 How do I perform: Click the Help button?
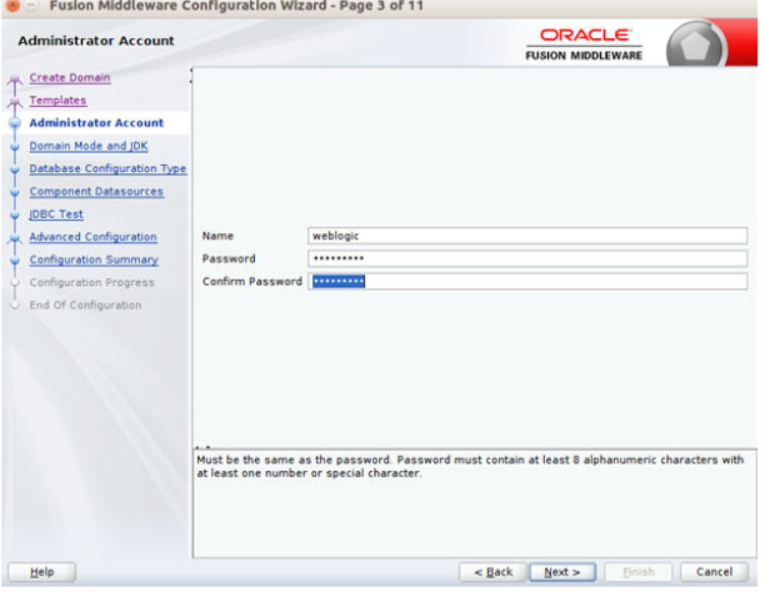coord(42,572)
